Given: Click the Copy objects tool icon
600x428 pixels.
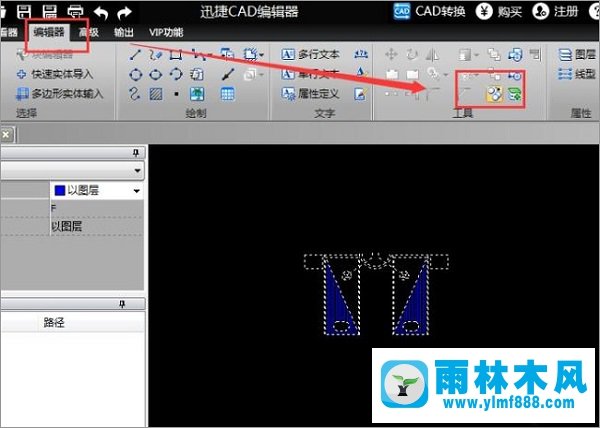Looking at the screenshot, I should [494, 55].
